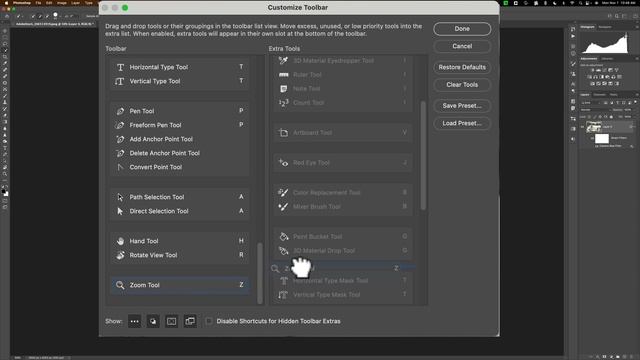Open the Photoshop application menu
The height and width of the screenshot is (360, 640).
tap(22, 3)
